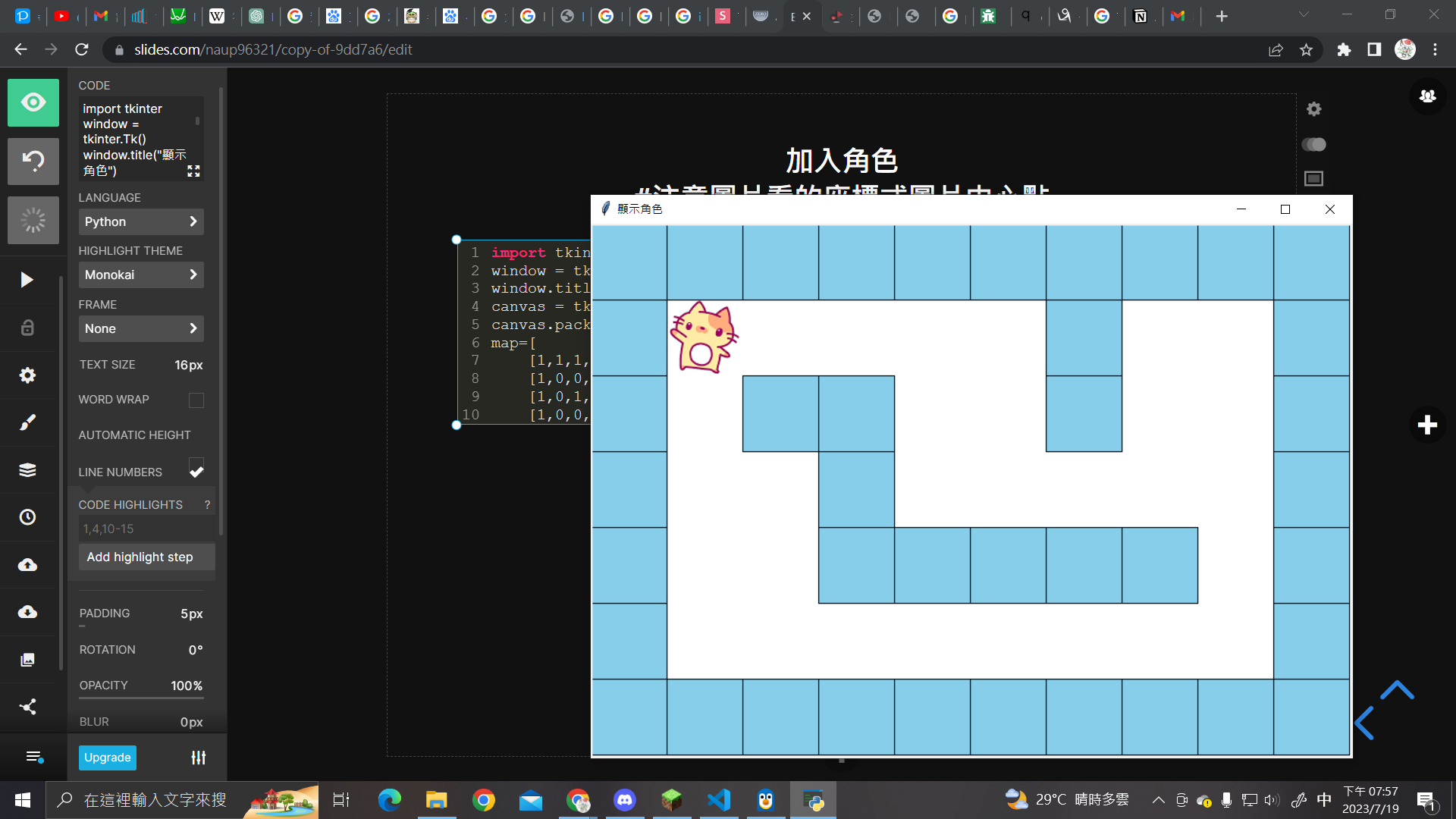This screenshot has height=819, width=1456.
Task: Open revision history clock icon
Action: 27,517
